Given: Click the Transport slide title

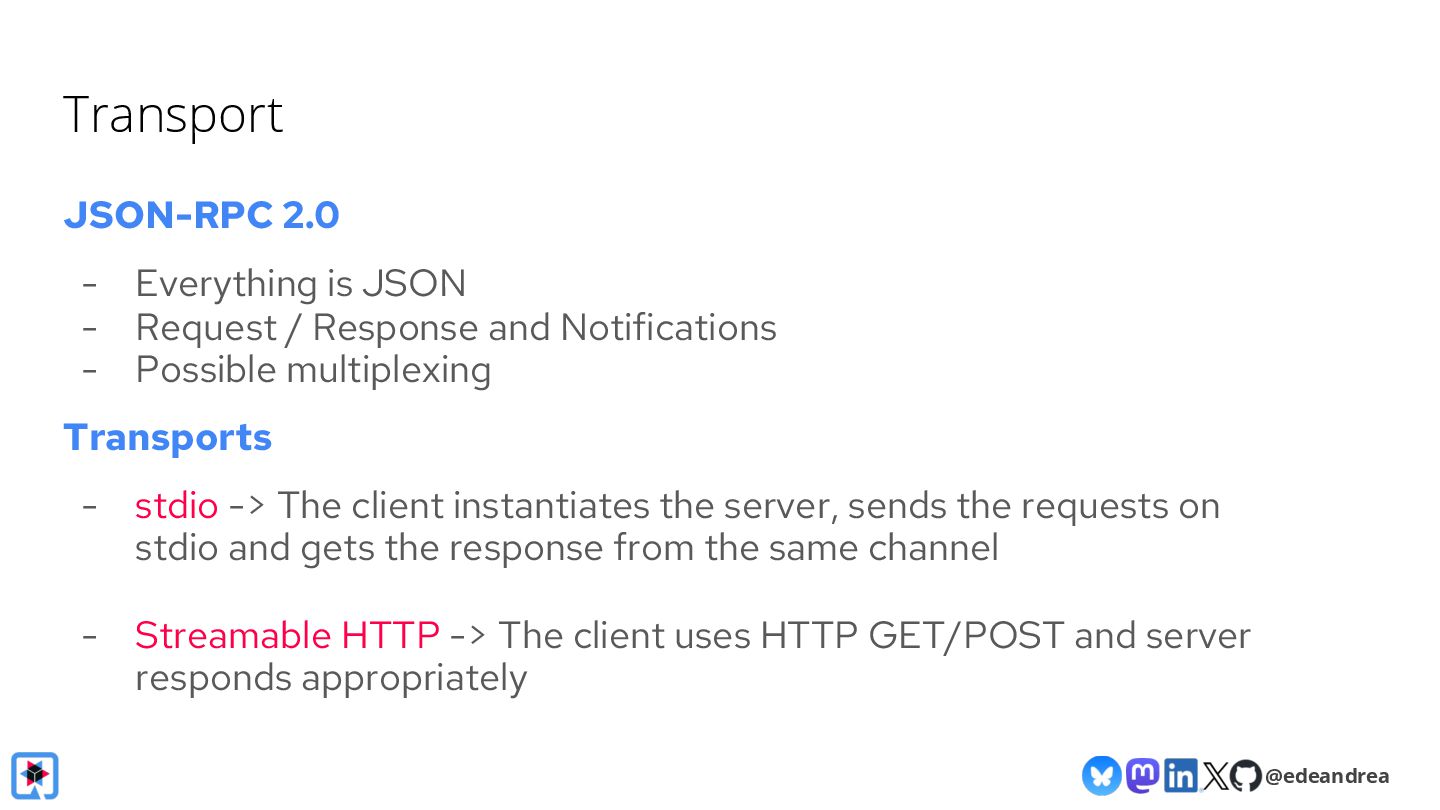Looking at the screenshot, I should pos(173,114).
